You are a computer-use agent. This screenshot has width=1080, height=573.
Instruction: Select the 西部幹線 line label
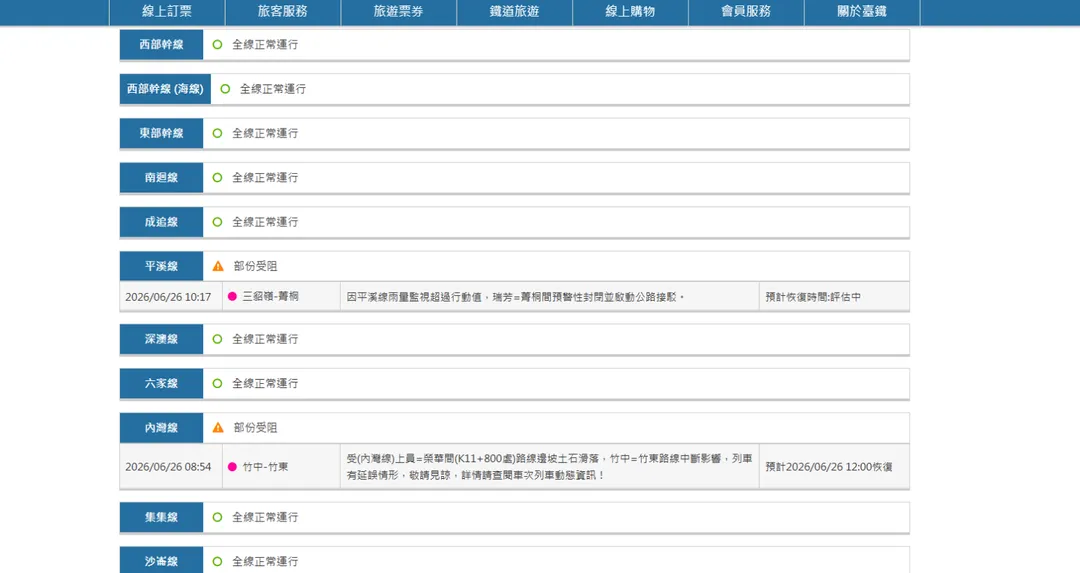[x=161, y=45]
